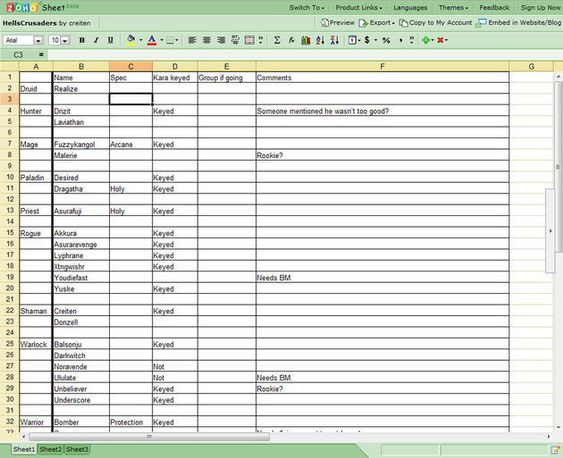The height and width of the screenshot is (458, 563).
Task: Open the Themes menu
Action: [x=453, y=8]
